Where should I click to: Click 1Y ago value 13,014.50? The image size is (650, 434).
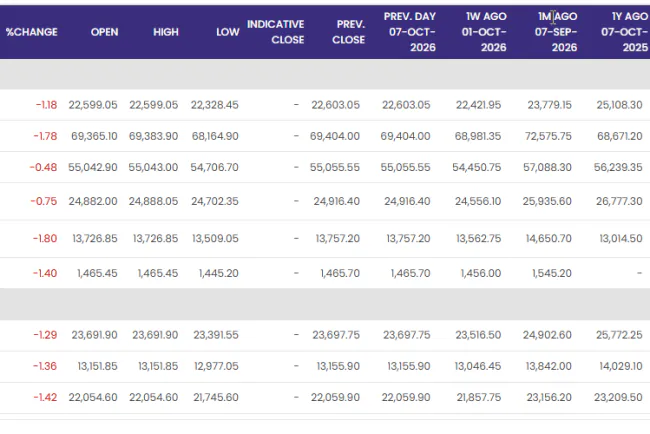coord(621,238)
